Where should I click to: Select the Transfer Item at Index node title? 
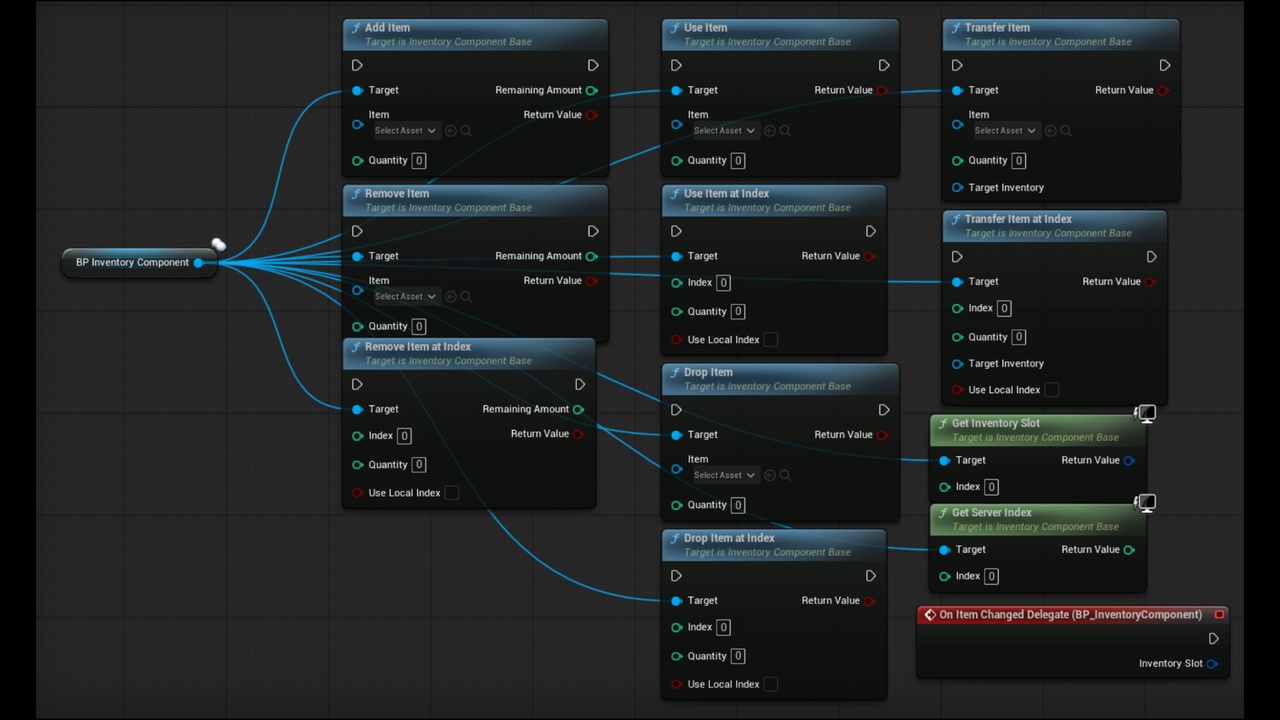click(1018, 219)
